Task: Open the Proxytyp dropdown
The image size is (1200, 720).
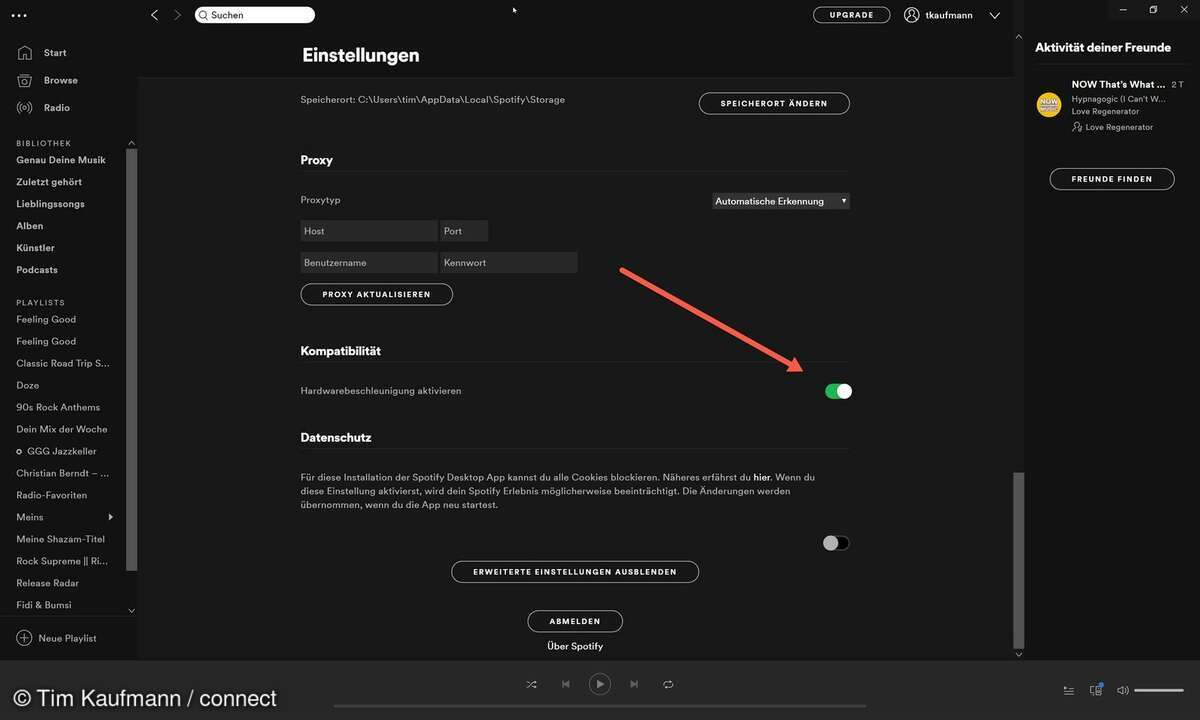Action: [781, 201]
